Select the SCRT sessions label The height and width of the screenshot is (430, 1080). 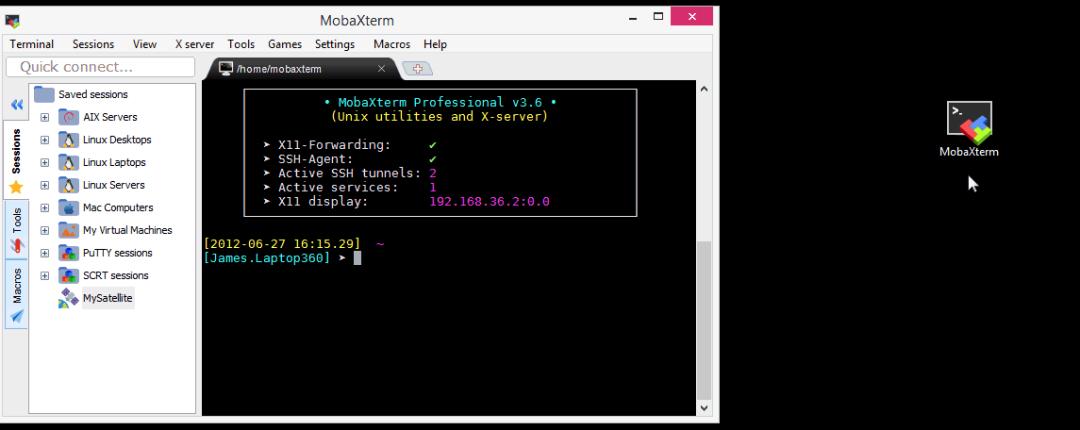coord(116,276)
